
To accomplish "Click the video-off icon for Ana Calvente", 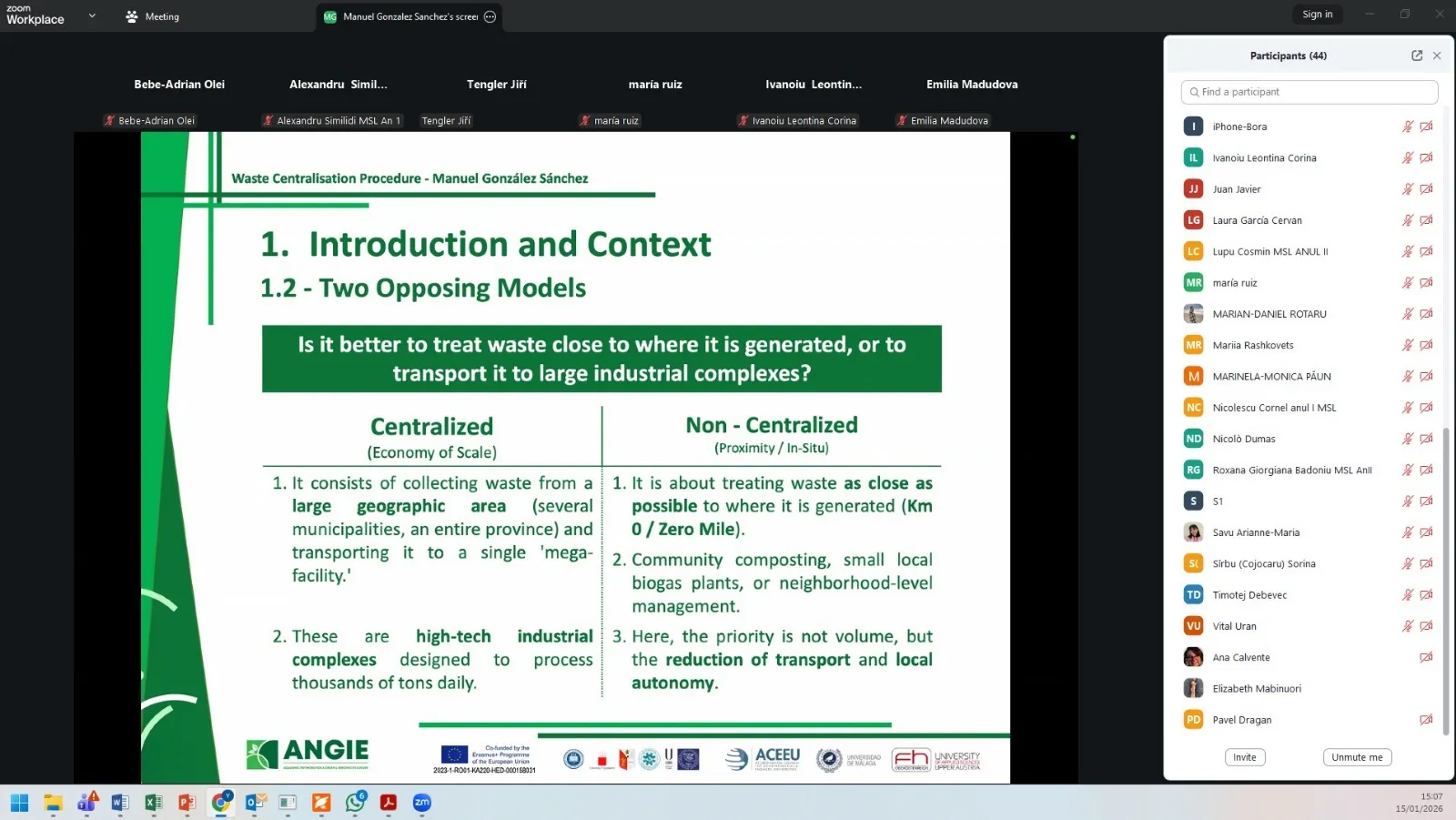I will click(x=1426, y=657).
